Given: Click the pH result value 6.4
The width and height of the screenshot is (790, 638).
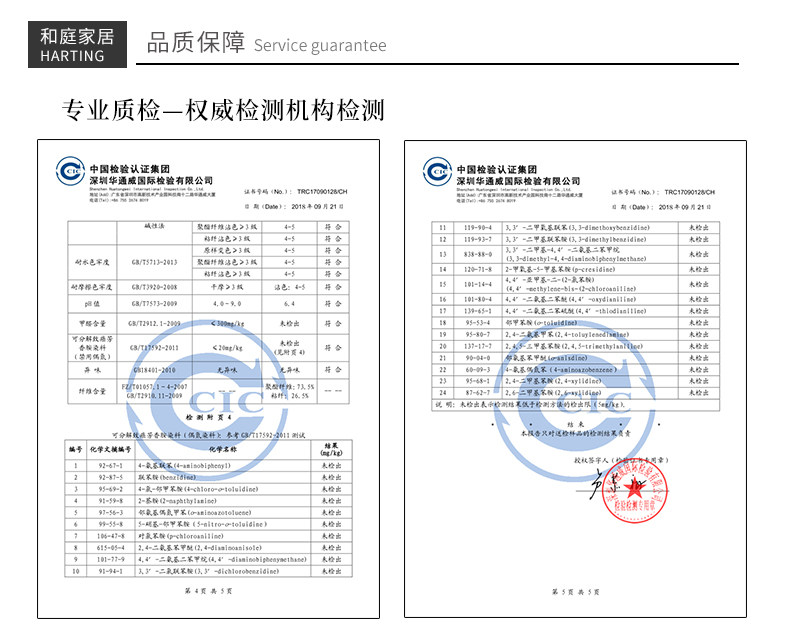Looking at the screenshot, I should pyautogui.click(x=289, y=304).
